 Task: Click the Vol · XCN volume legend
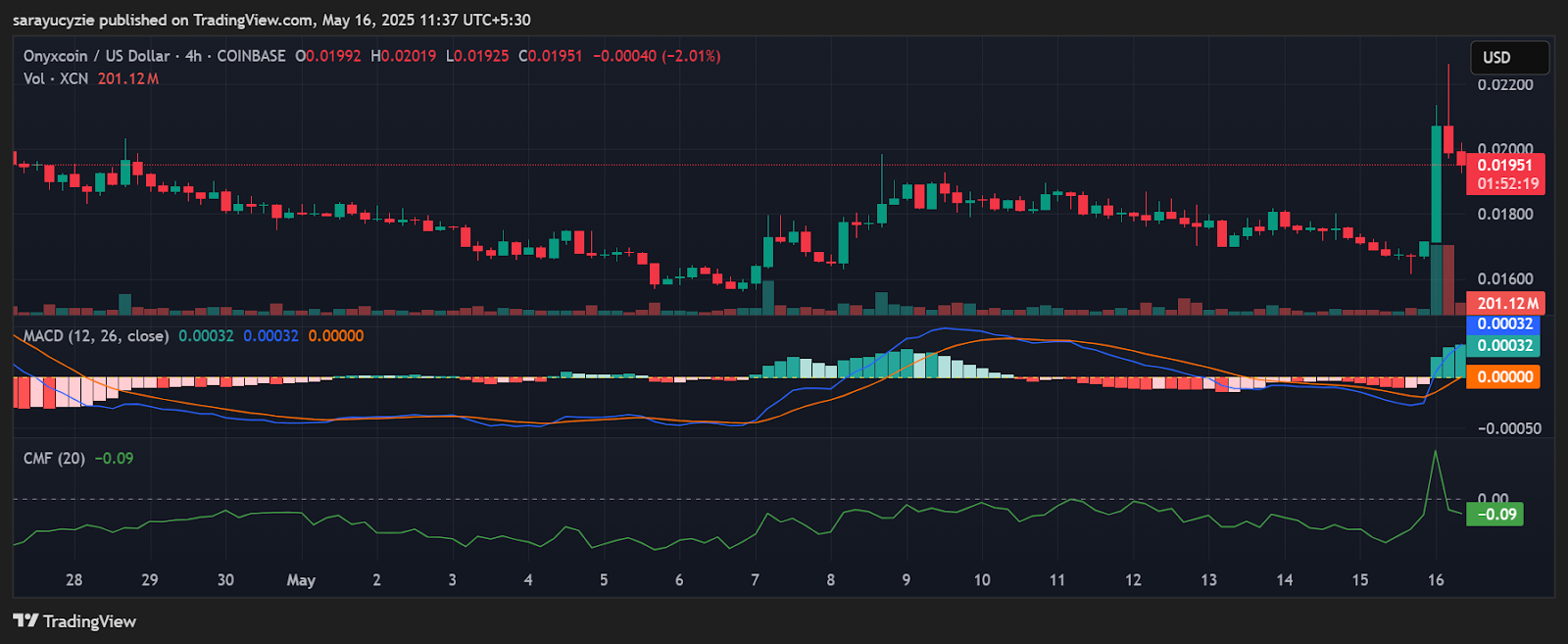pyautogui.click(x=56, y=78)
